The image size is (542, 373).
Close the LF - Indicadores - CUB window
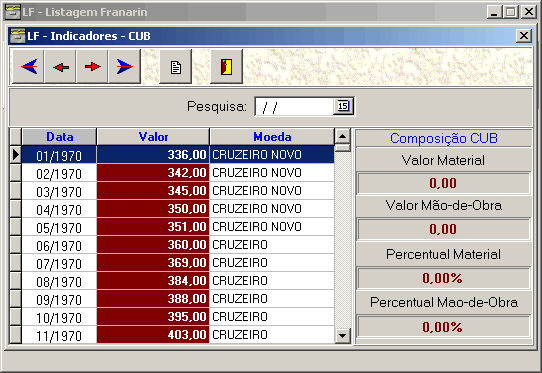coord(524,36)
